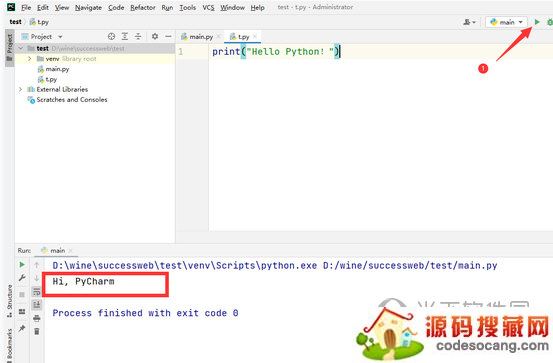Expand External Libraries node
The height and width of the screenshot is (363, 553).
[20, 89]
